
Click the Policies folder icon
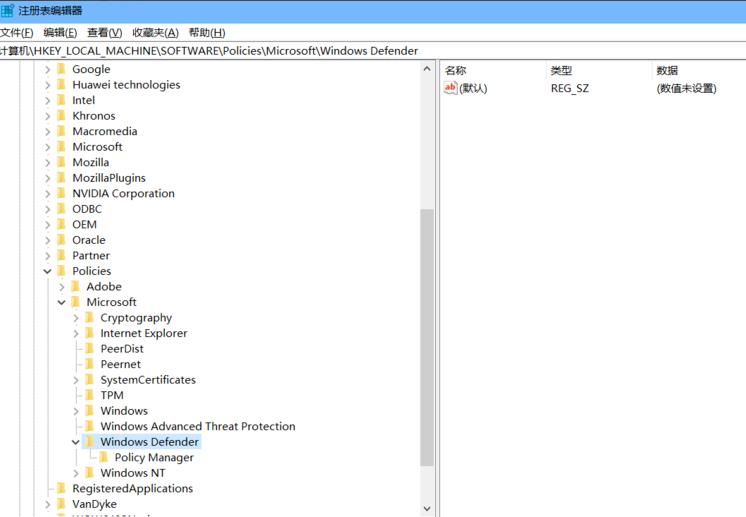(x=61, y=271)
